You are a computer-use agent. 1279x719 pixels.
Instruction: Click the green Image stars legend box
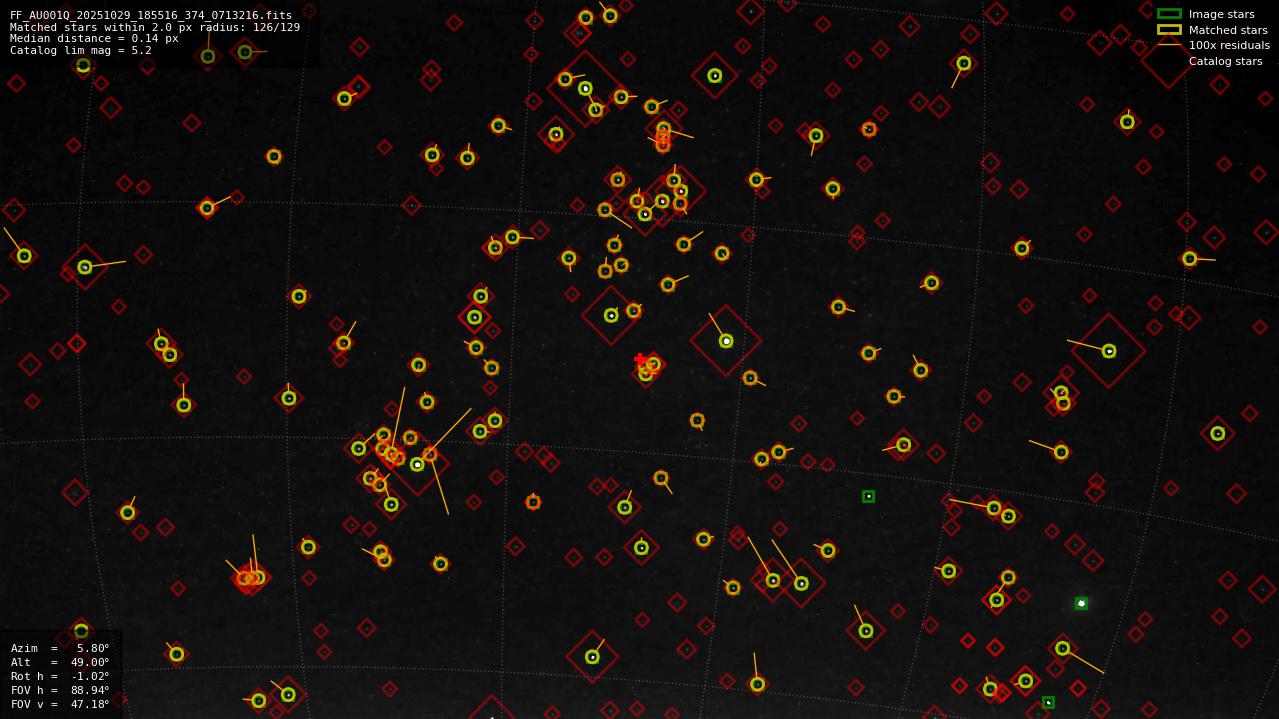(1169, 14)
